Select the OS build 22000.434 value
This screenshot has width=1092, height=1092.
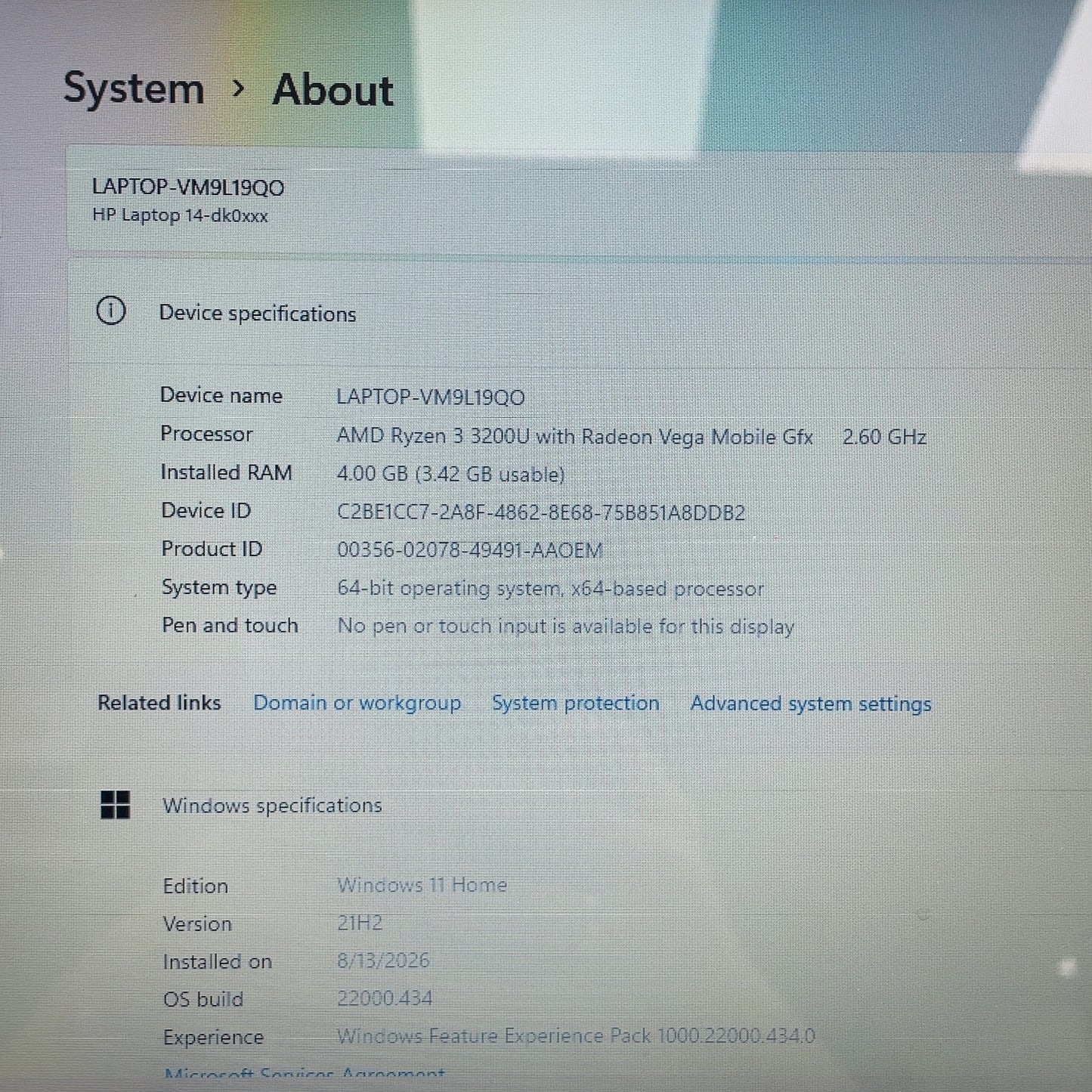pos(385,998)
